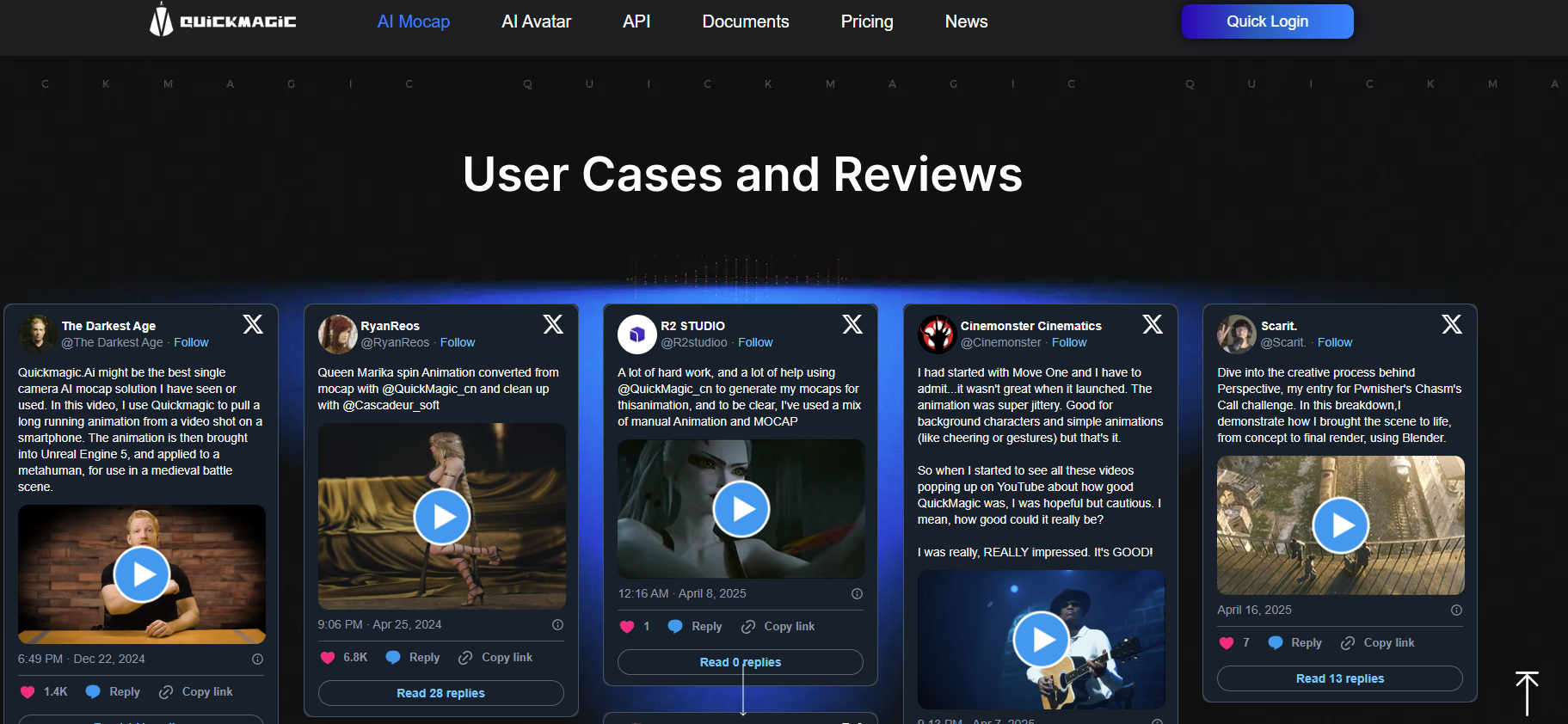Copy link of The Darkest Age post
The image size is (1568, 724).
click(196, 692)
